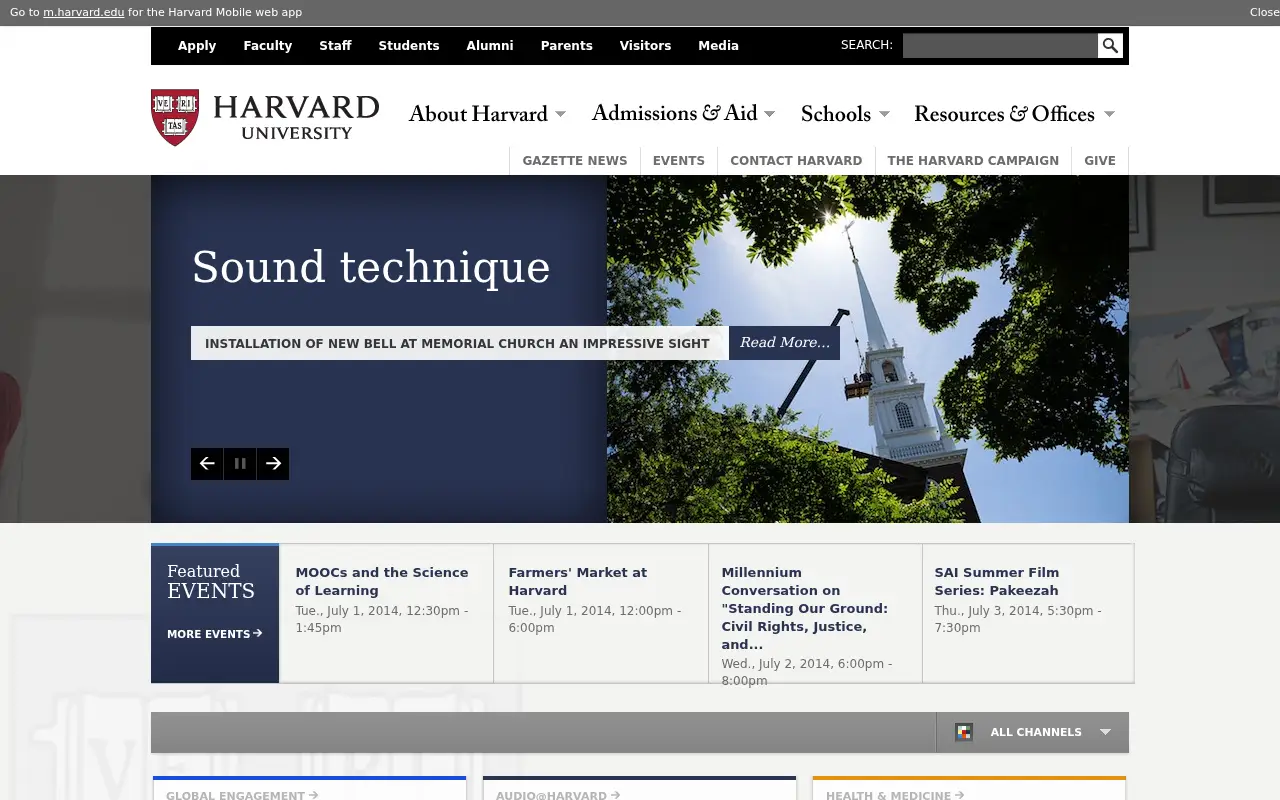
Task: Open the Global Engagement channel
Action: tap(242, 795)
